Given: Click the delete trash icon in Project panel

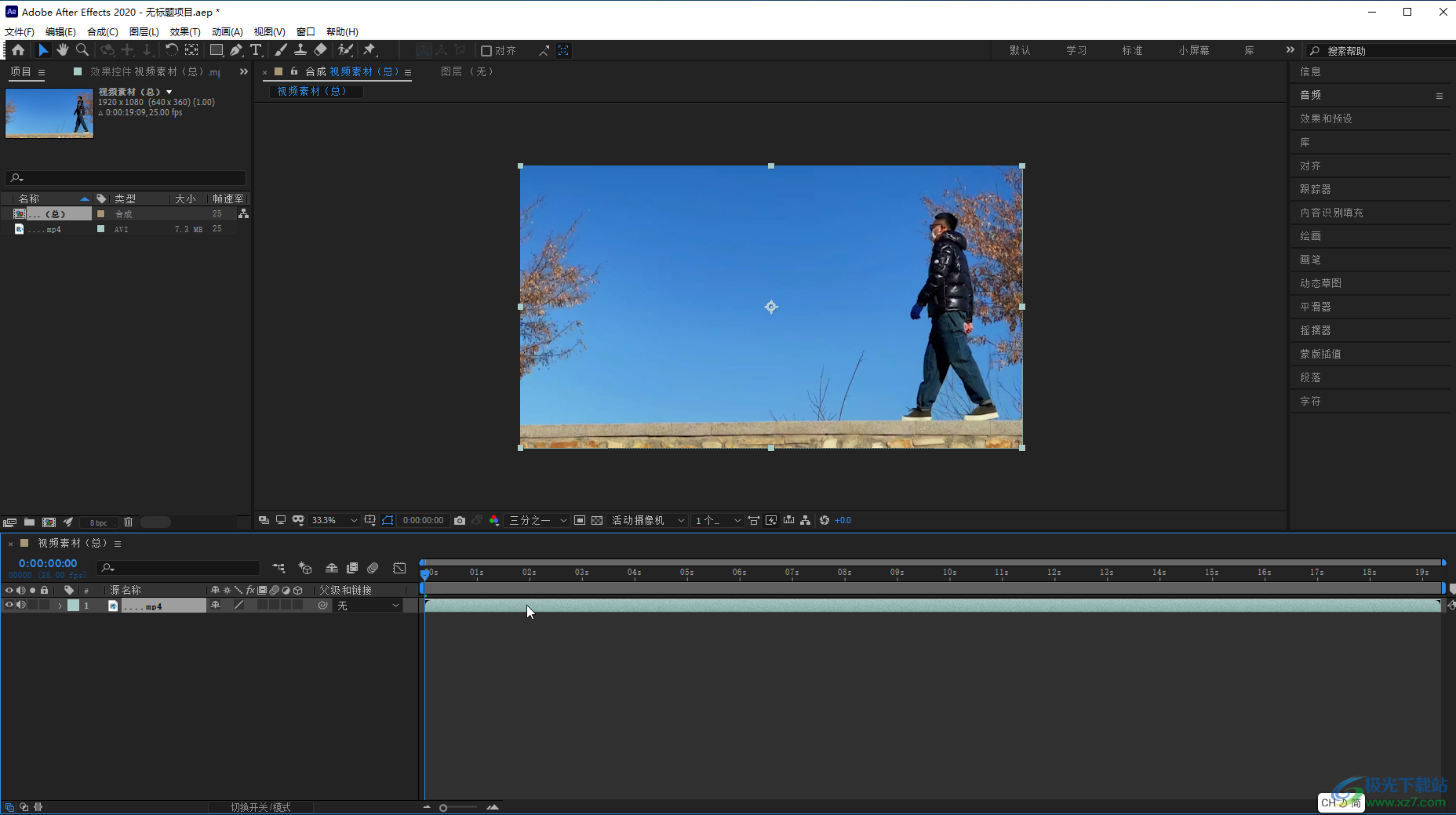Looking at the screenshot, I should (129, 522).
